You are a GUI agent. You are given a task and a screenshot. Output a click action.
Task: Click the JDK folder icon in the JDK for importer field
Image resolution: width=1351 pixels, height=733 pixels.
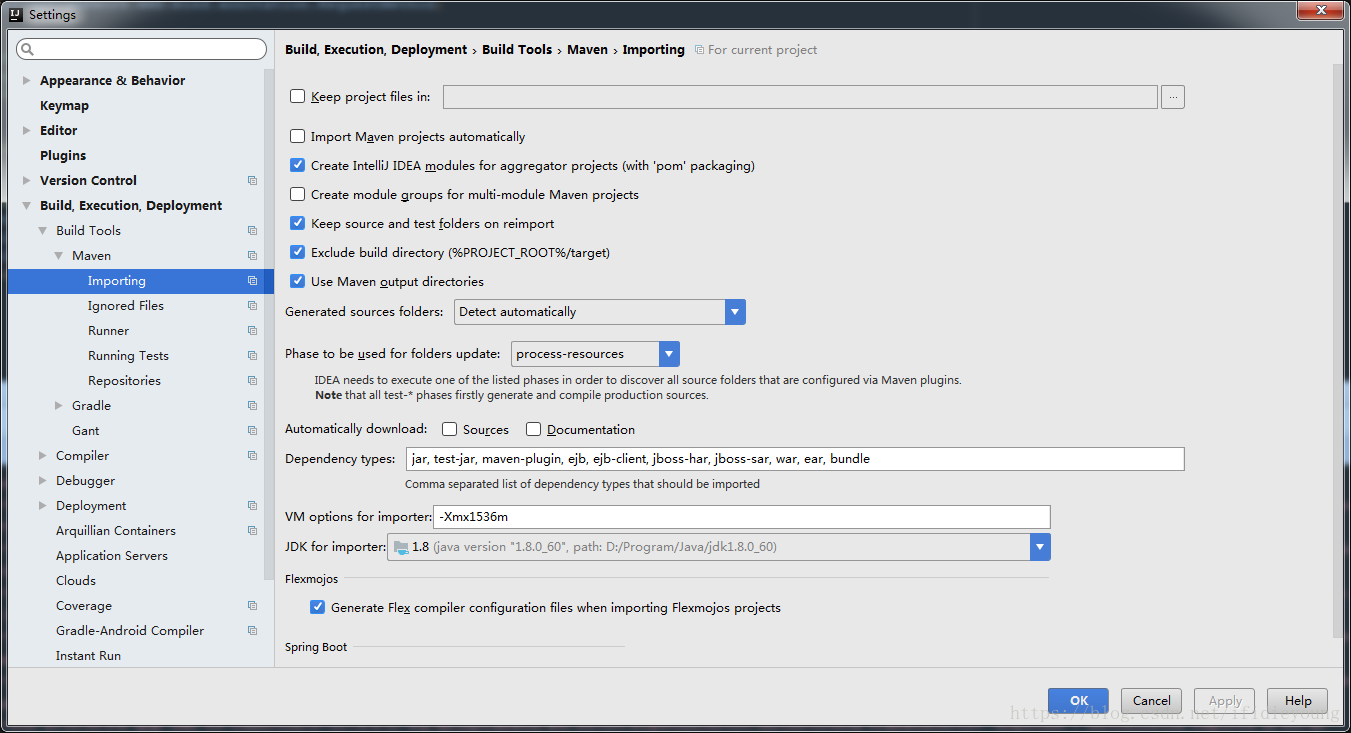401,547
